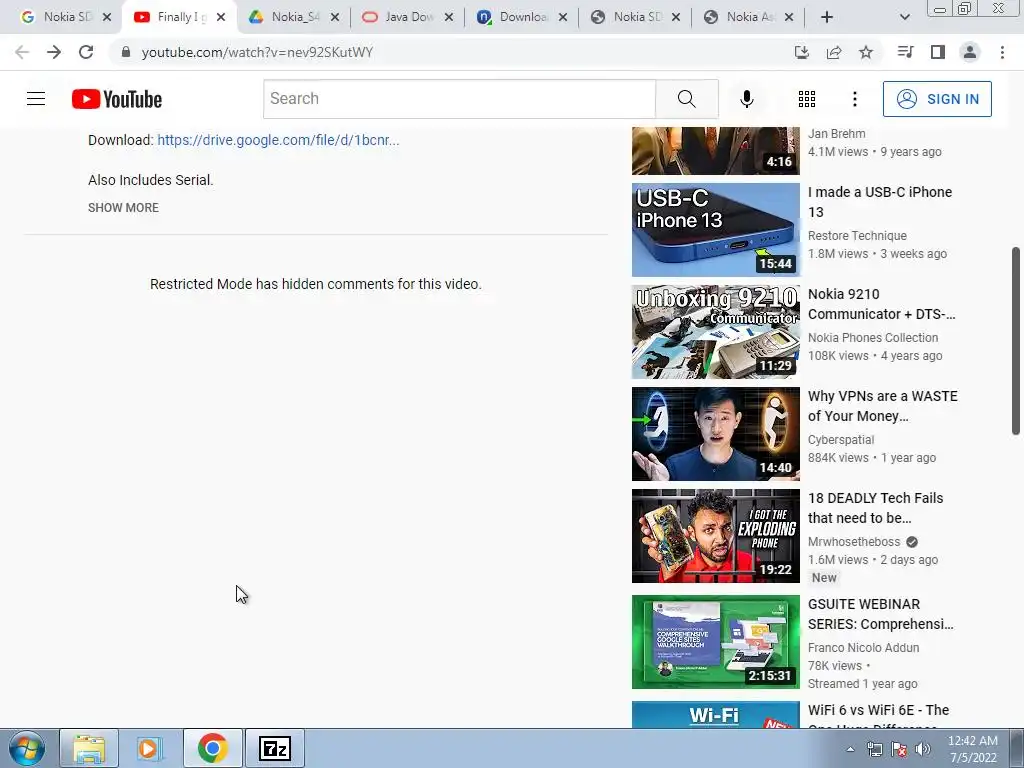This screenshot has height=768, width=1024.
Task: Click the Chrome taskbar icon
Action: [x=212, y=748]
